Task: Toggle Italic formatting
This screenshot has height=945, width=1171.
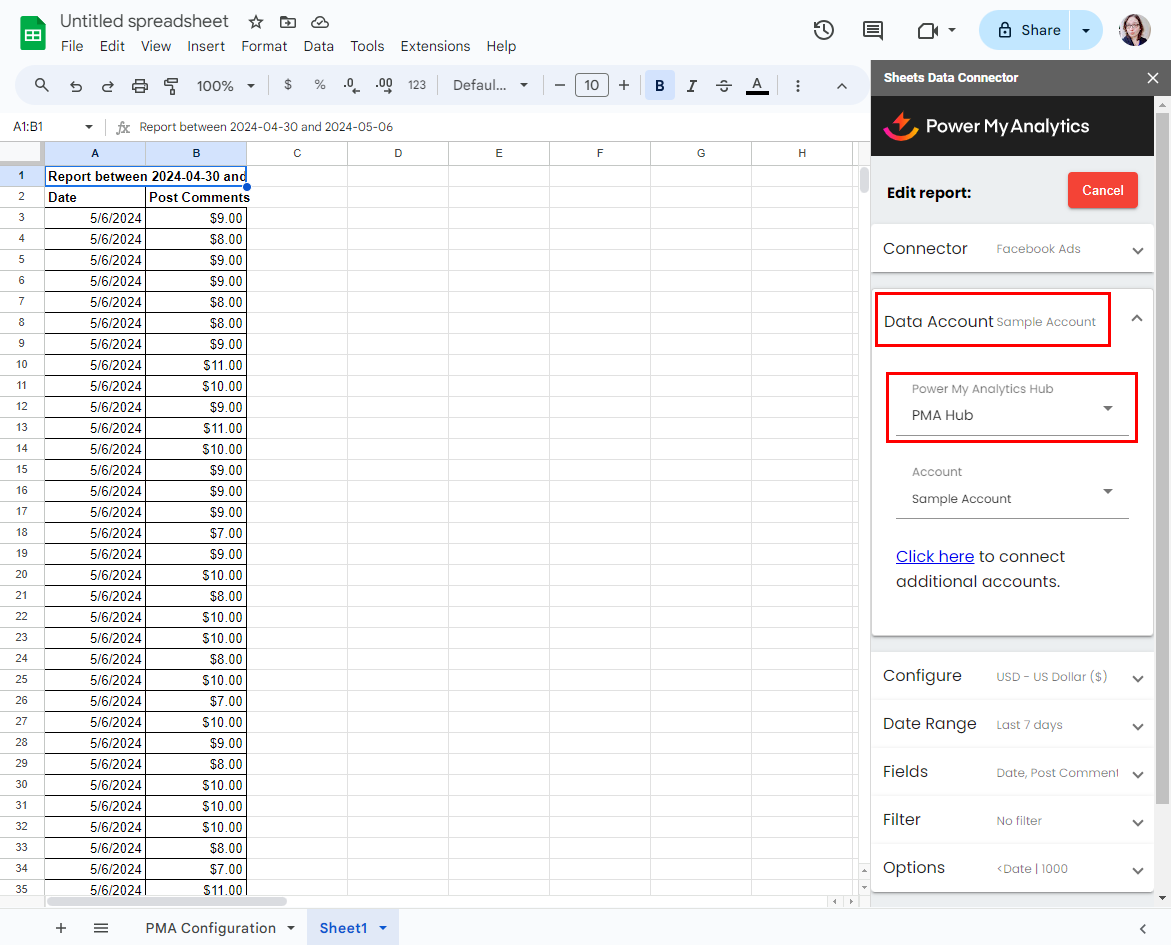Action: [692, 86]
